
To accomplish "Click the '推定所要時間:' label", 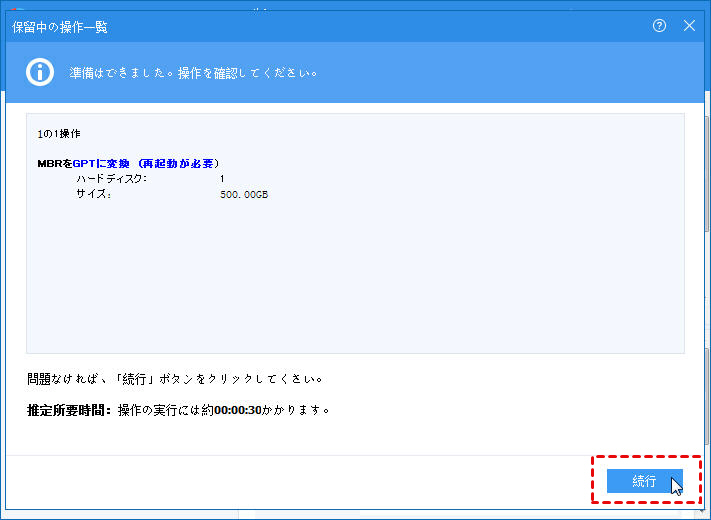I will (69, 410).
